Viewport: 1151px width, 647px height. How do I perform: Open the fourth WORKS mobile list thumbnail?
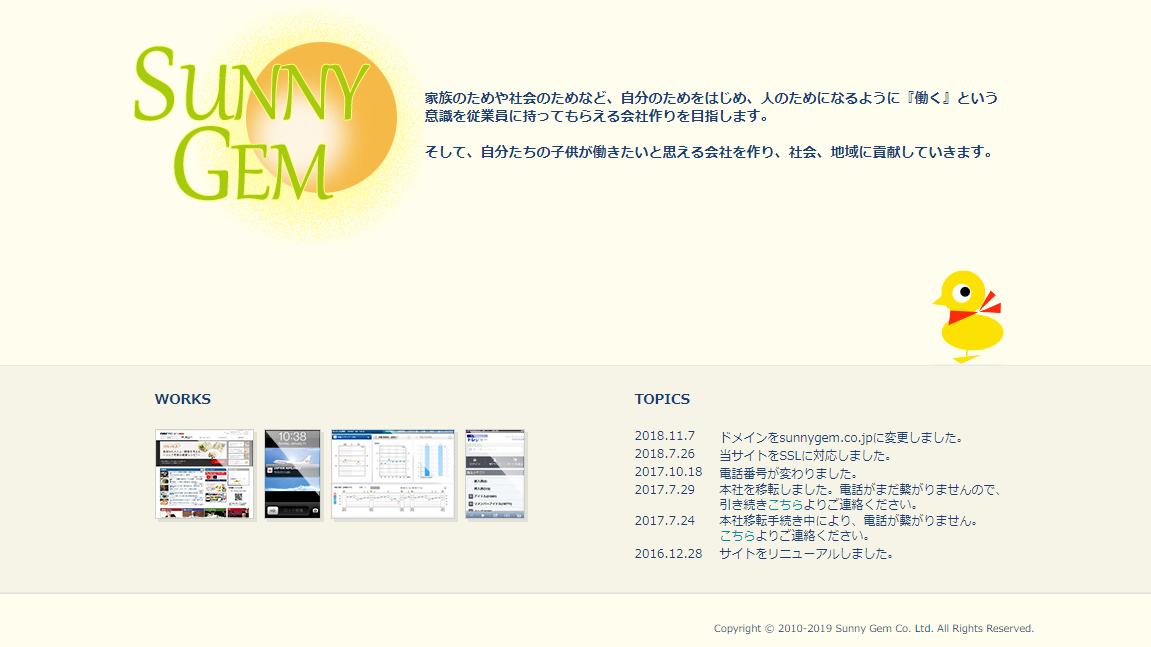coord(495,474)
